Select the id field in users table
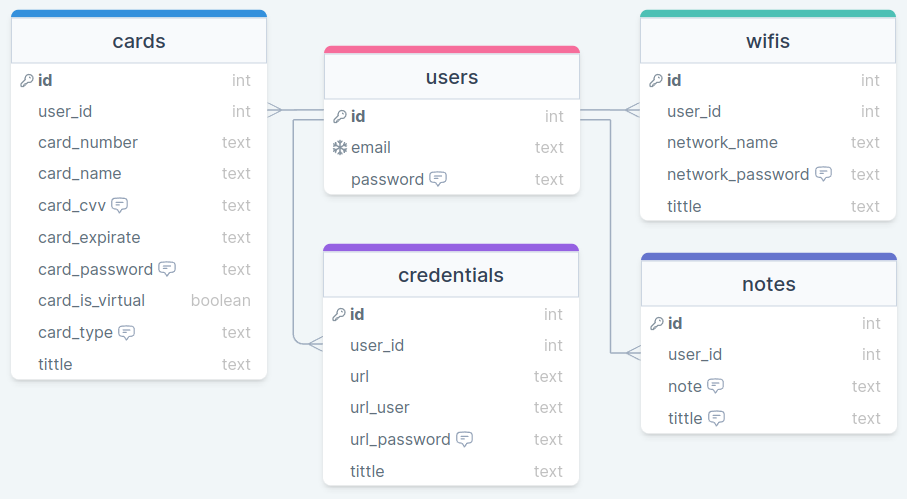 pyautogui.click(x=452, y=116)
